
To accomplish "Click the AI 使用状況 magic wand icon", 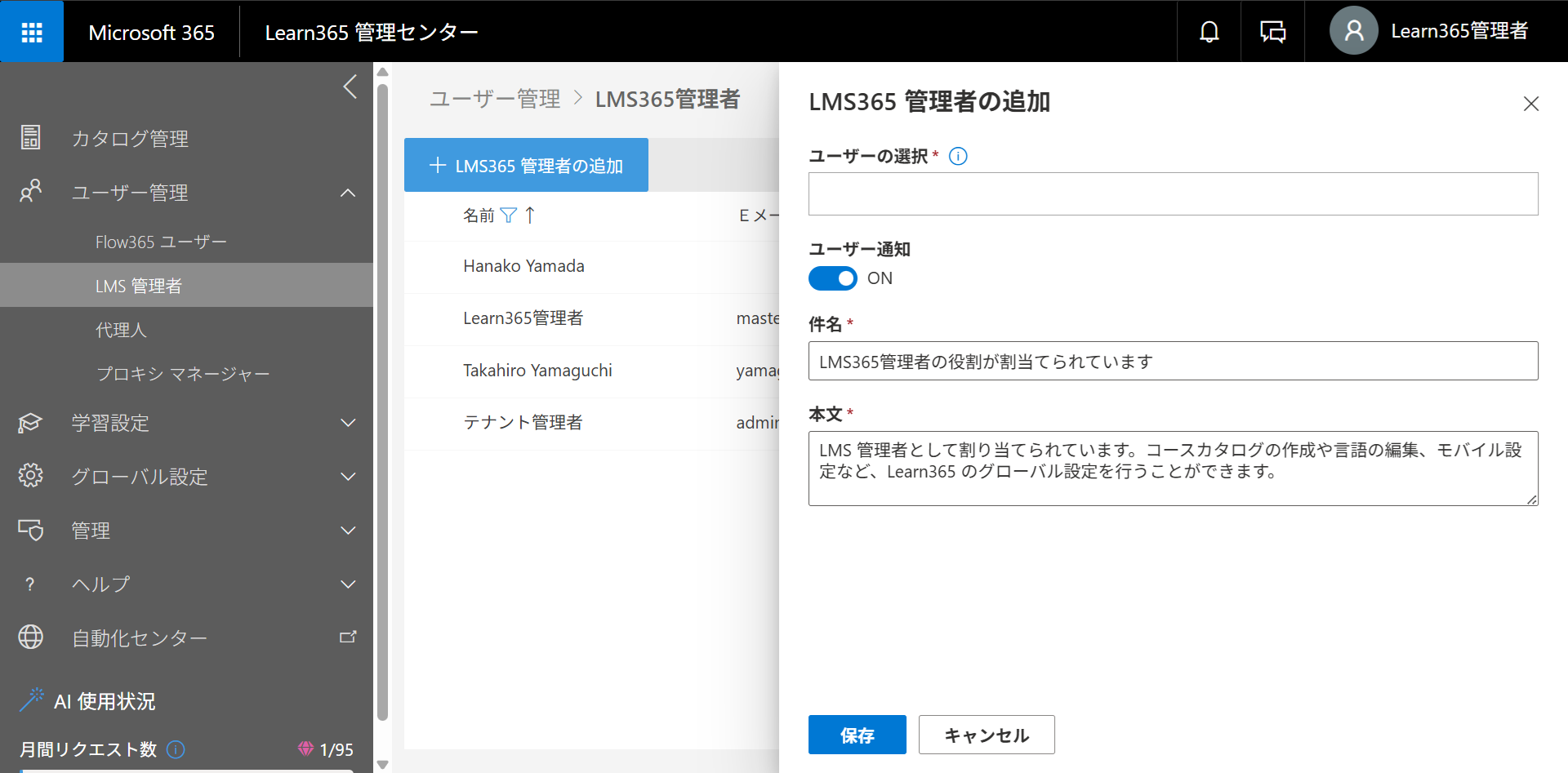I will click(x=32, y=700).
